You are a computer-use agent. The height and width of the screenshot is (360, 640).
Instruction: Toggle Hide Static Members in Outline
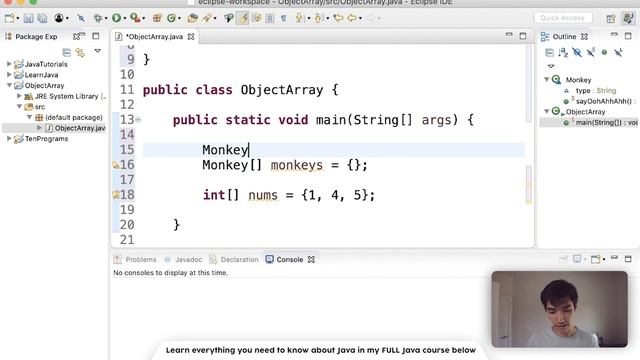(591, 52)
